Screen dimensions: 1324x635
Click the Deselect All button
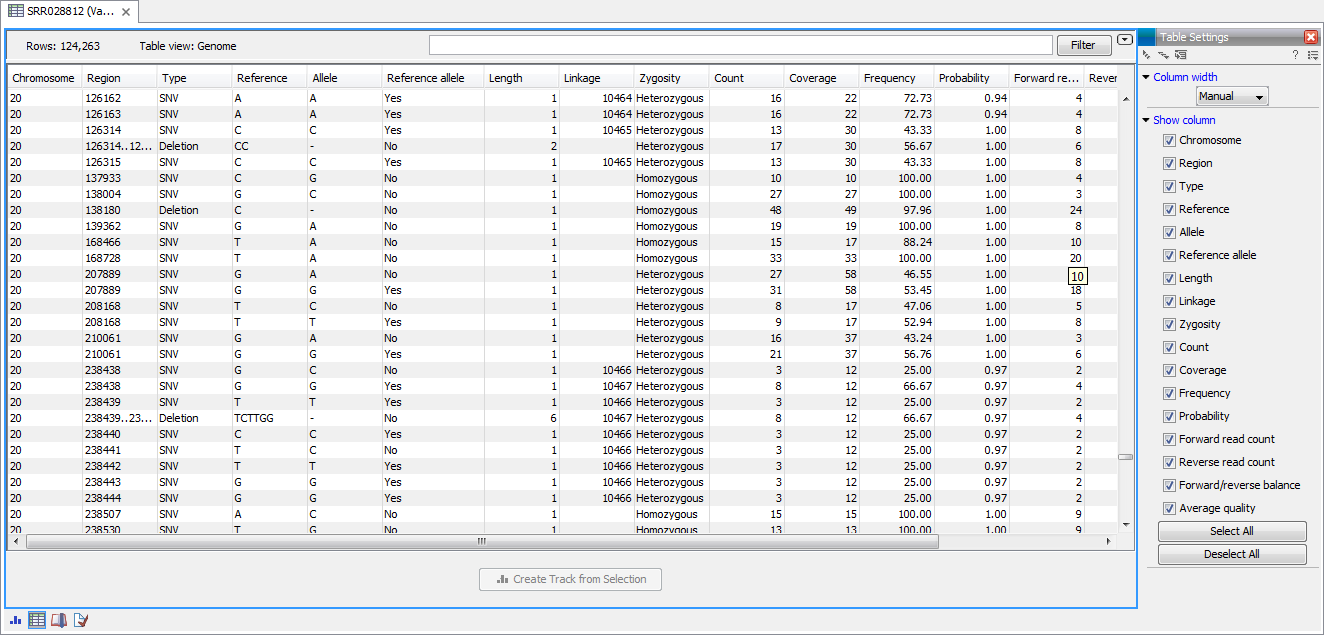(x=1232, y=554)
